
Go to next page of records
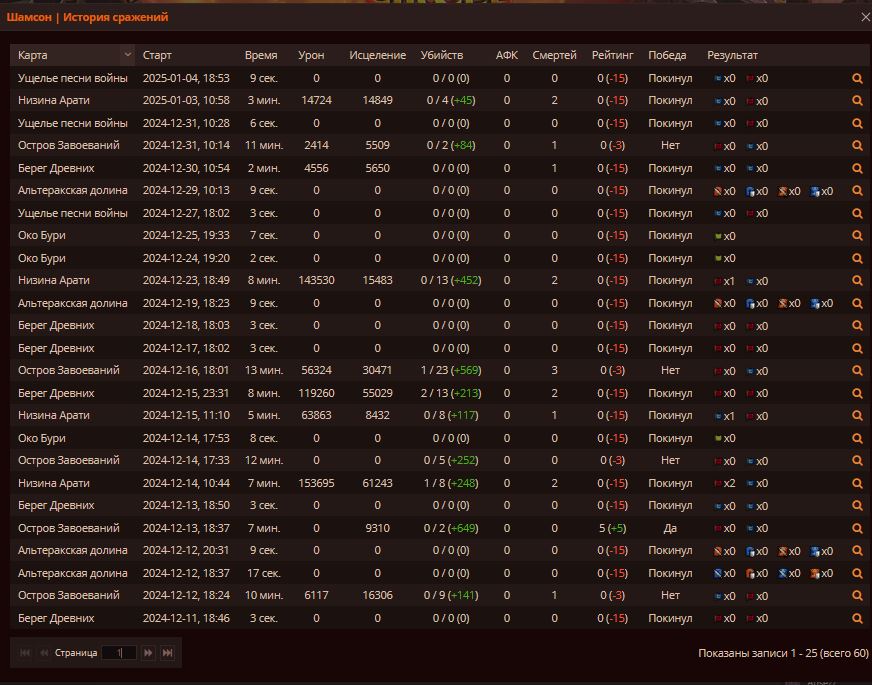tap(148, 653)
